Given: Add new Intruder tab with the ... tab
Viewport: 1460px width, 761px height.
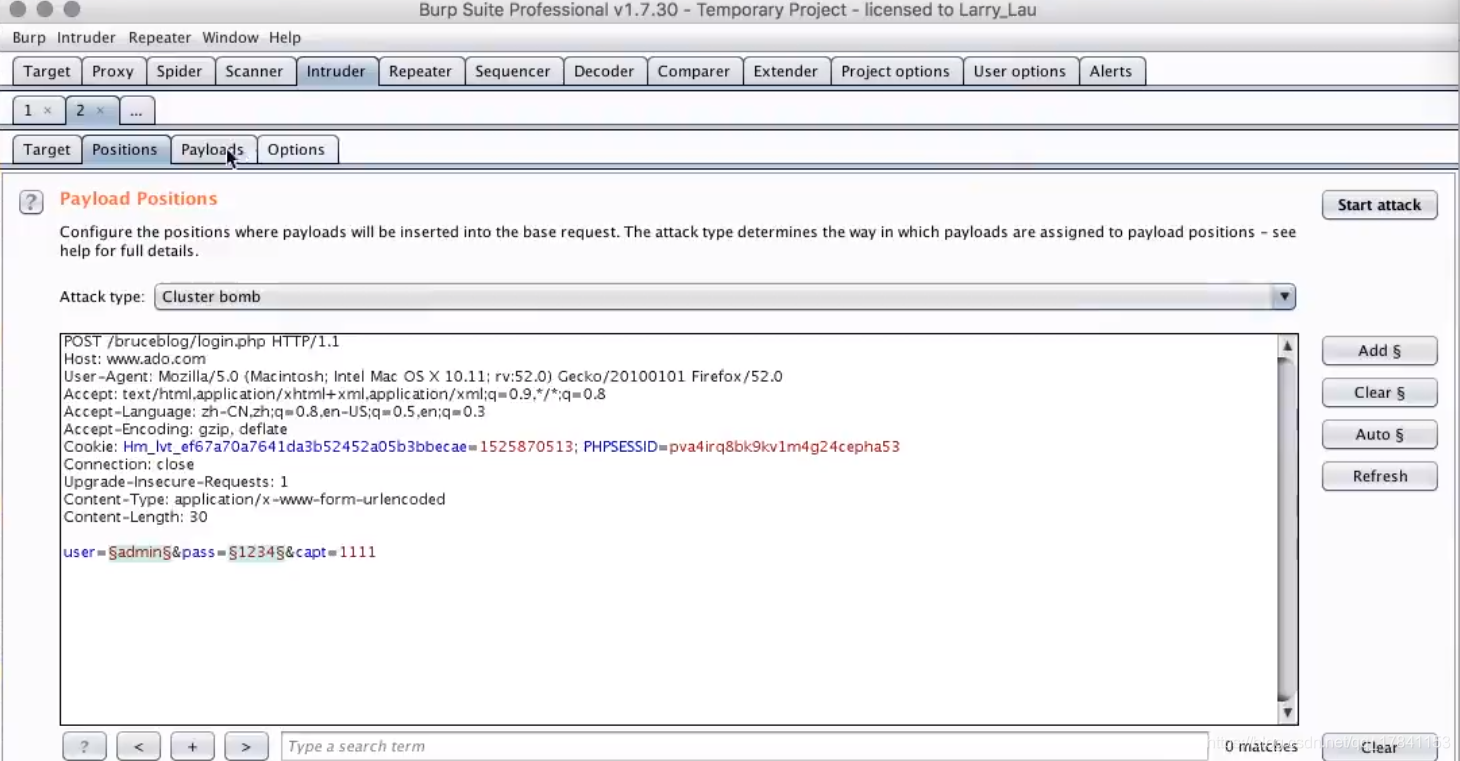Looking at the screenshot, I should [137, 111].
